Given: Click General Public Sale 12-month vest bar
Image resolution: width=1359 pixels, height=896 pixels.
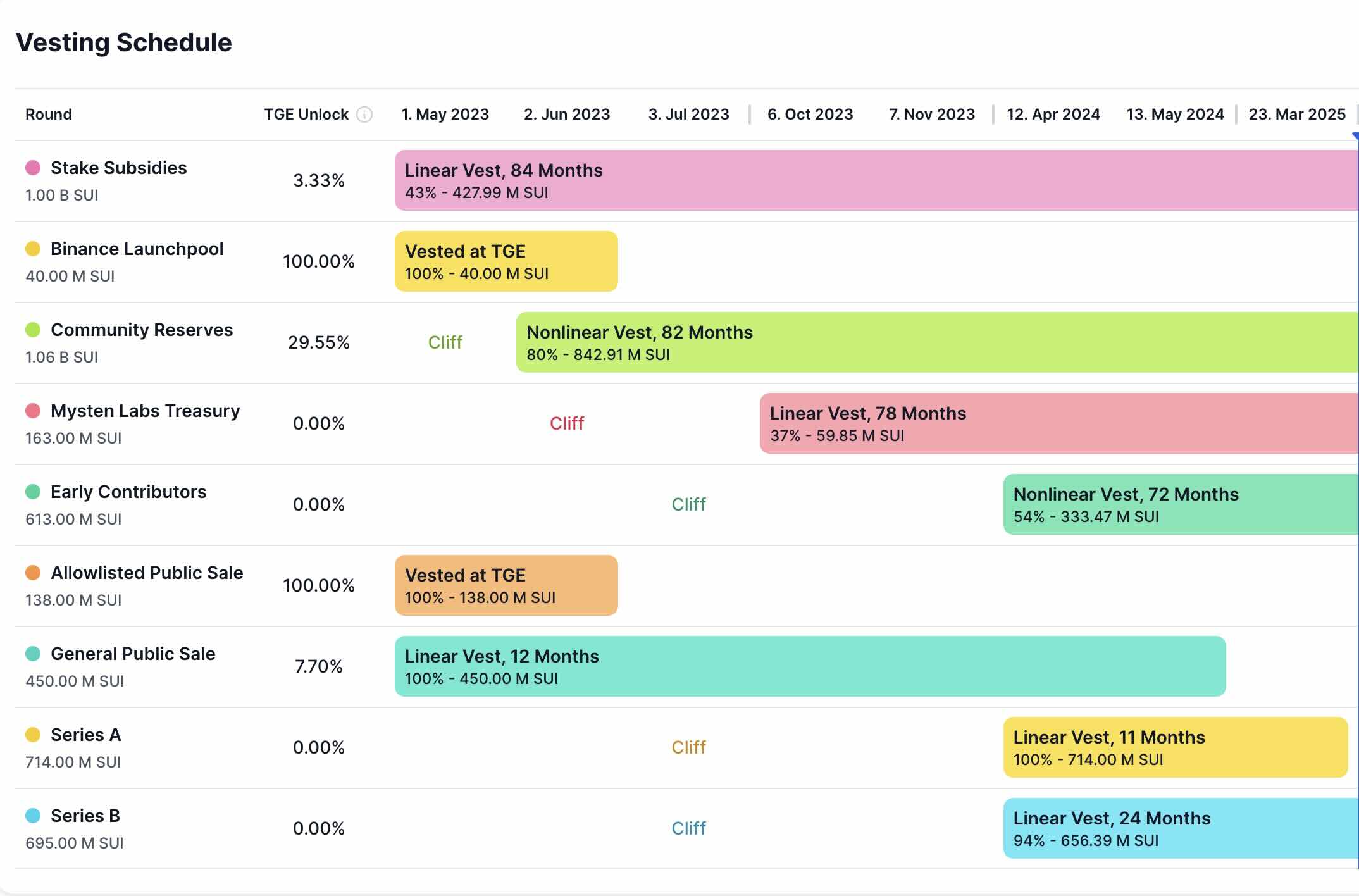Looking at the screenshot, I should [810, 666].
